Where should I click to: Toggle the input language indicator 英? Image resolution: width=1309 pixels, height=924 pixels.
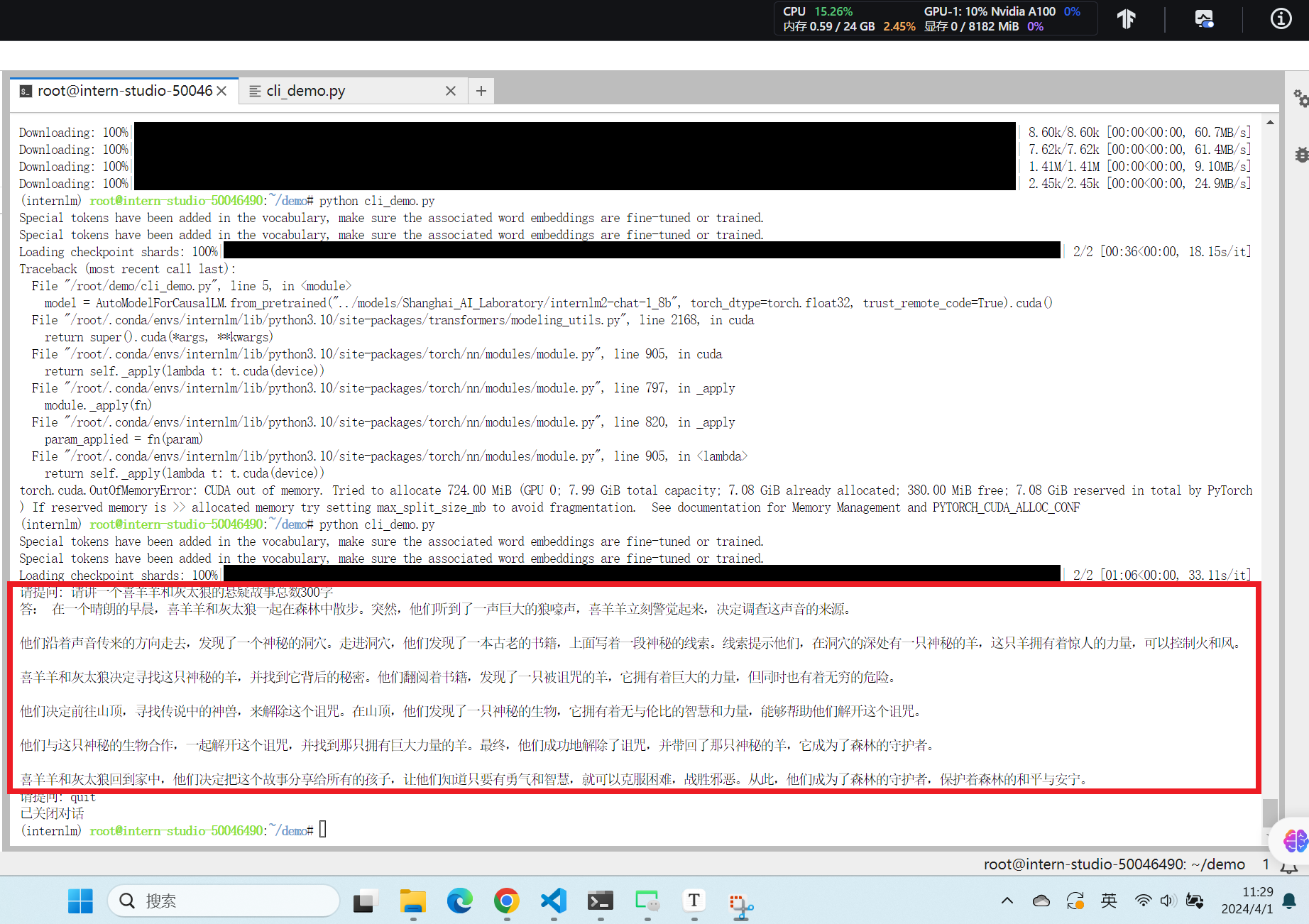(1109, 901)
